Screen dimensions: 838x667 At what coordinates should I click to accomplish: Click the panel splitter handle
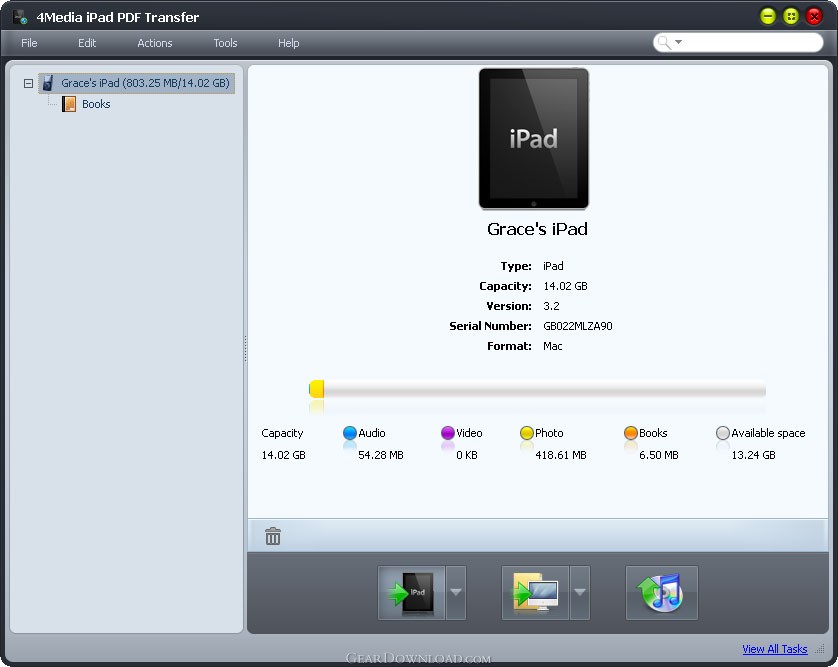click(x=245, y=348)
